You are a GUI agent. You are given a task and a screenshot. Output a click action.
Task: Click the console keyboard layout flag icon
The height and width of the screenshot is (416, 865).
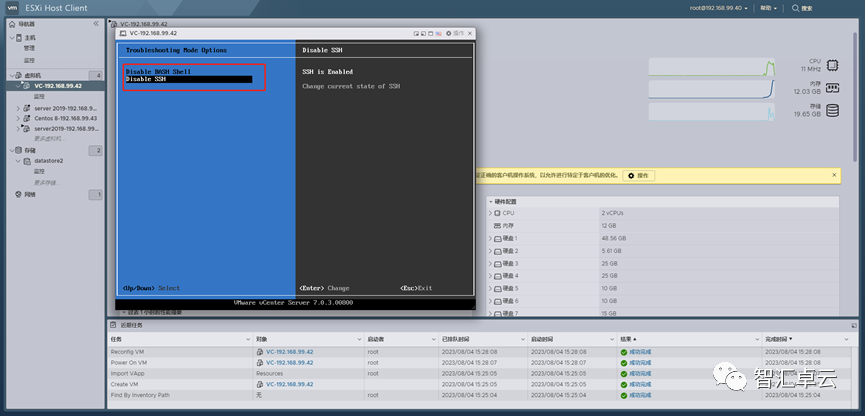click(x=439, y=34)
